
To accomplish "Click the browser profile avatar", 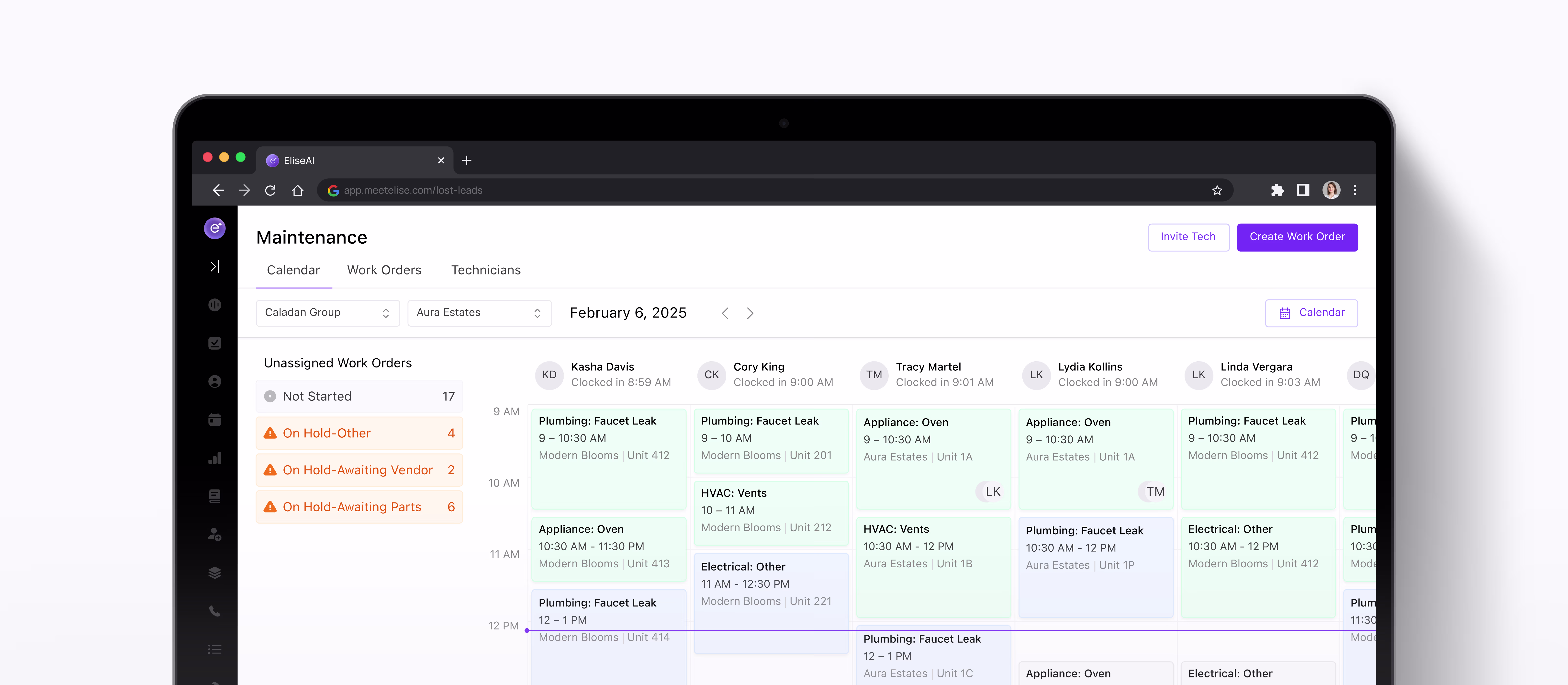I will pos(1331,190).
